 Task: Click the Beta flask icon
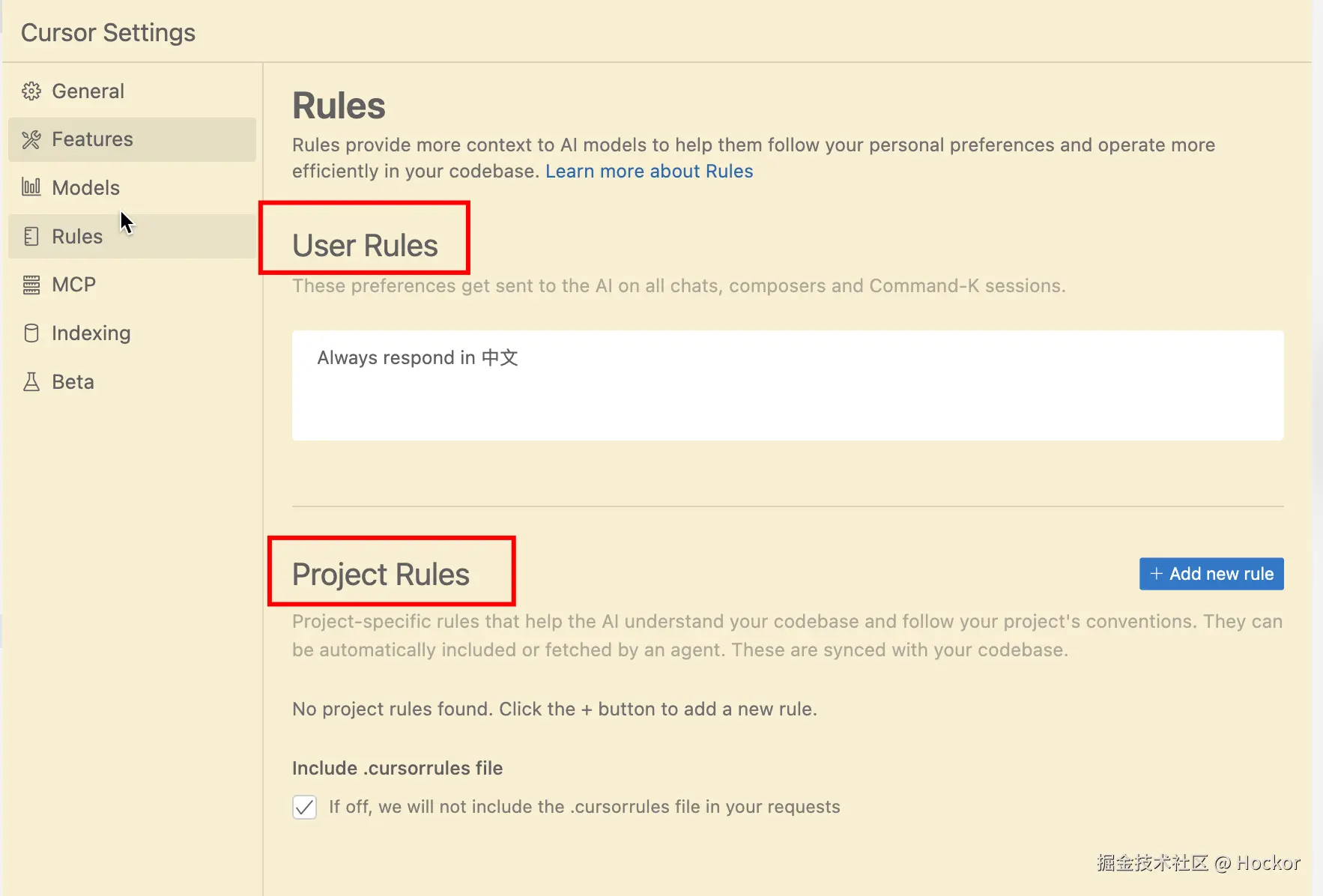[31, 382]
